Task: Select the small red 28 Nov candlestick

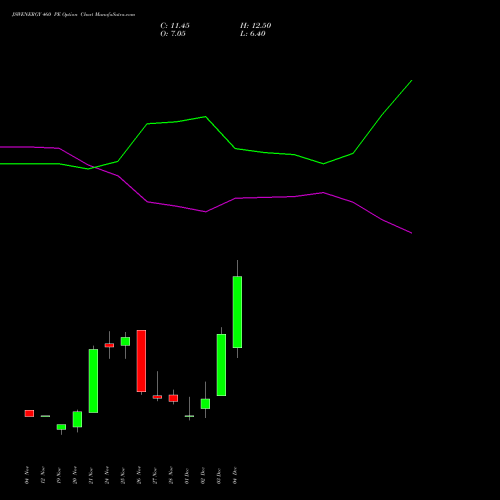Action: pos(173,398)
